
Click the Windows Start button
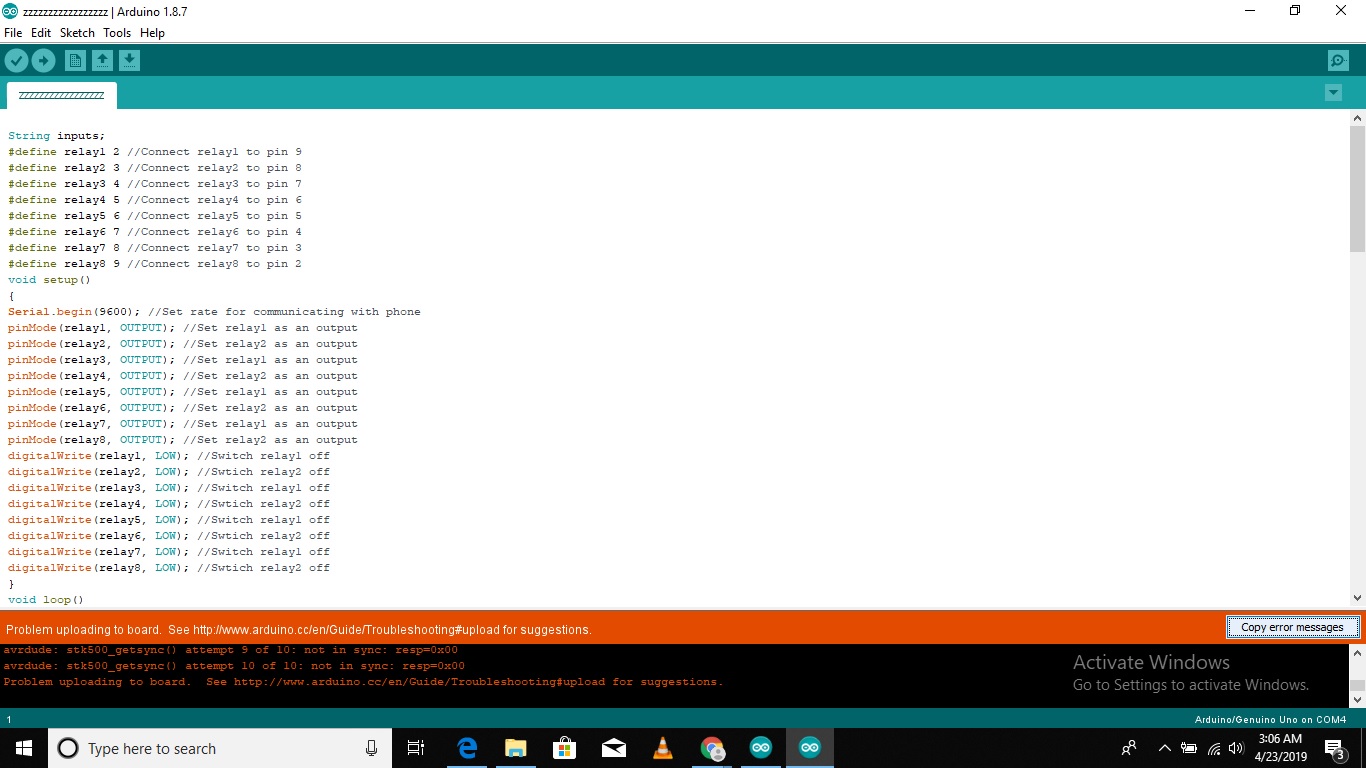pyautogui.click(x=24, y=748)
